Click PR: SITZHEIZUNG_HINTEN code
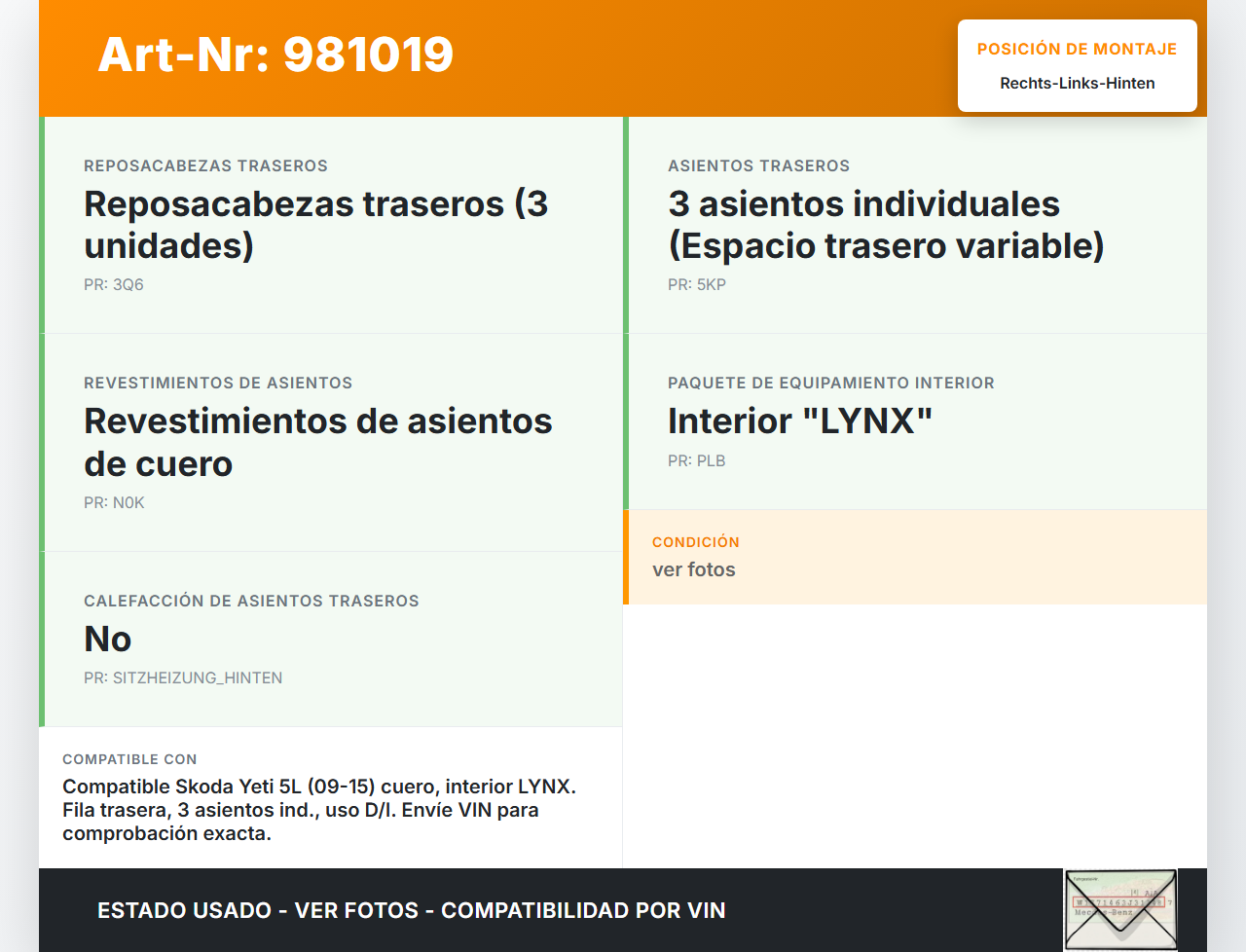The height and width of the screenshot is (952, 1246). pyautogui.click(x=183, y=678)
